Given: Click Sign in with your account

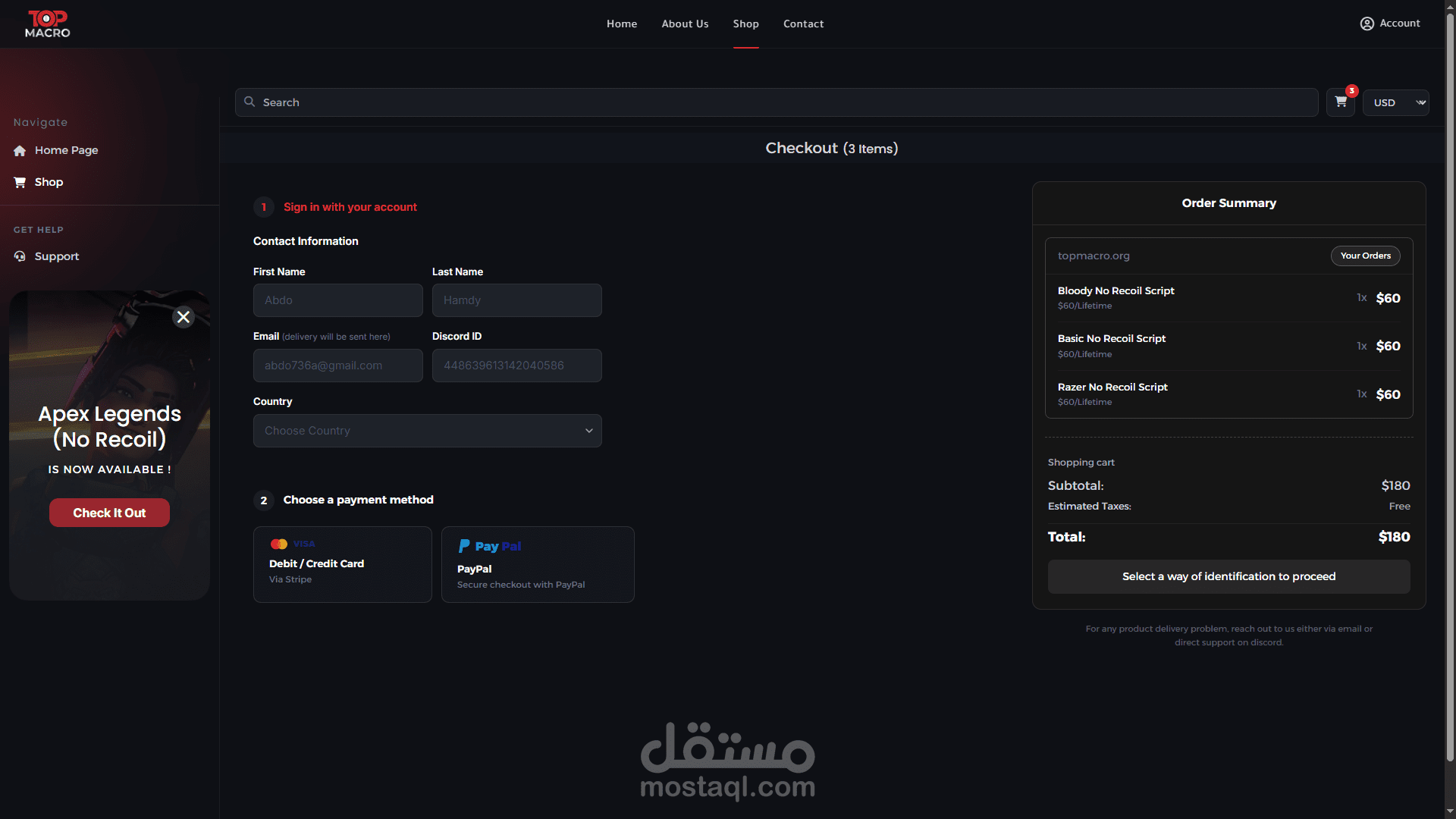Looking at the screenshot, I should point(350,207).
